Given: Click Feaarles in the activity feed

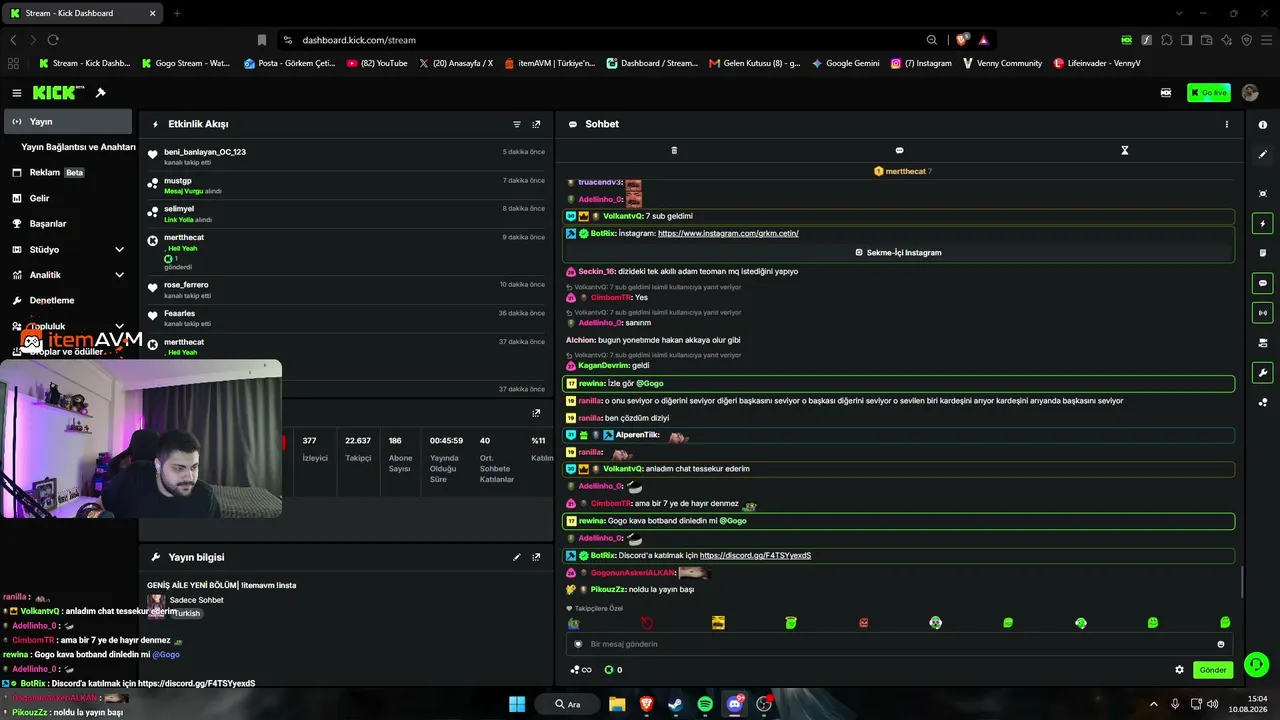Looking at the screenshot, I should [179, 313].
